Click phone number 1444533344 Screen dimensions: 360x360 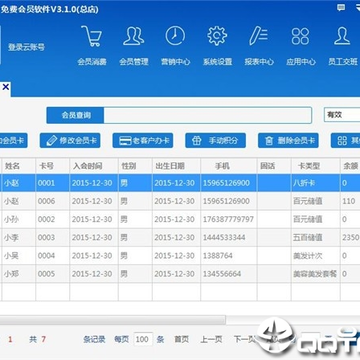[224, 237]
